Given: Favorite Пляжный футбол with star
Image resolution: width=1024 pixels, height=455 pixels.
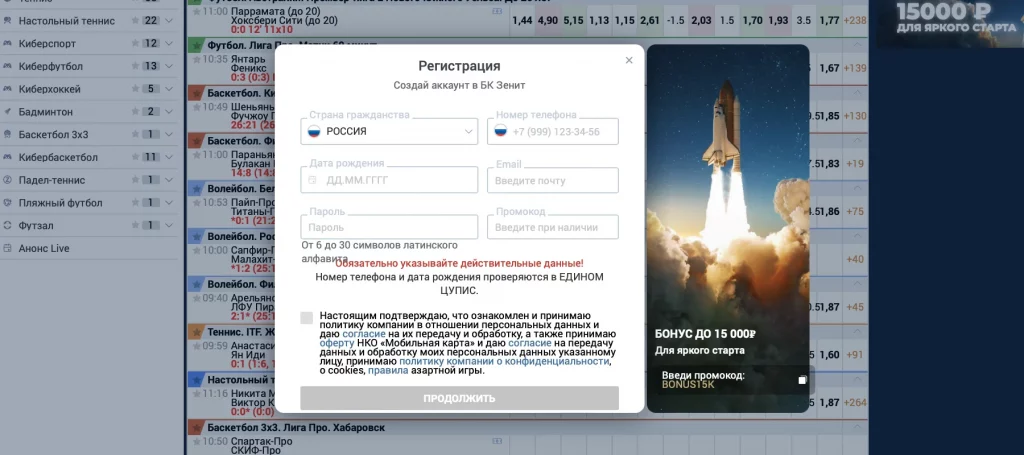Looking at the screenshot, I should pyautogui.click(x=135, y=202).
